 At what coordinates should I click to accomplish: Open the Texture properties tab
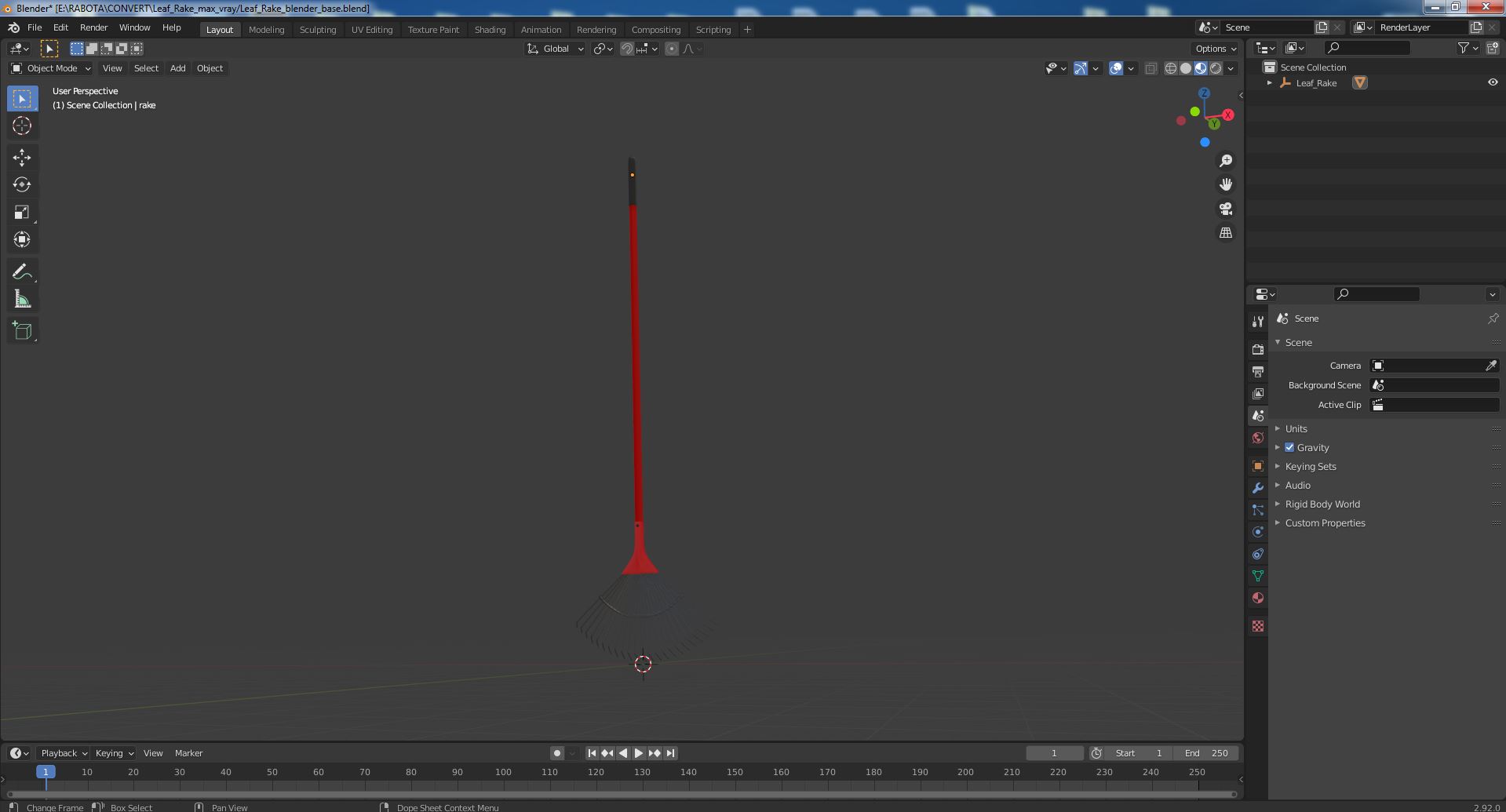[x=1258, y=626]
